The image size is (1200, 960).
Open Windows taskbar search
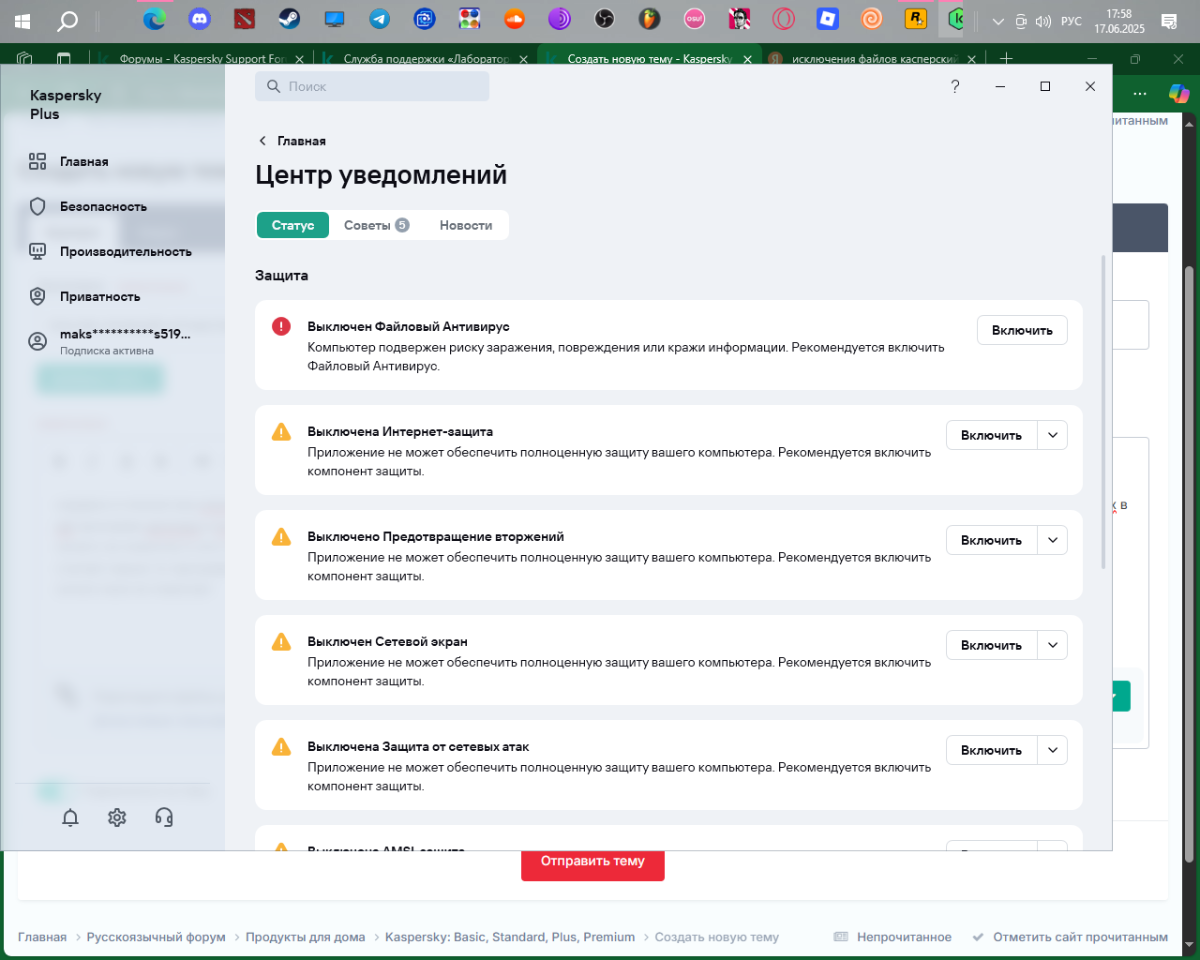pos(68,20)
